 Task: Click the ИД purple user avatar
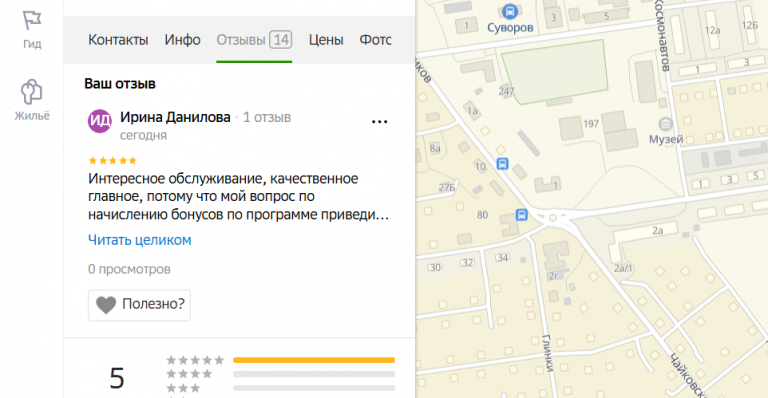tap(99, 121)
